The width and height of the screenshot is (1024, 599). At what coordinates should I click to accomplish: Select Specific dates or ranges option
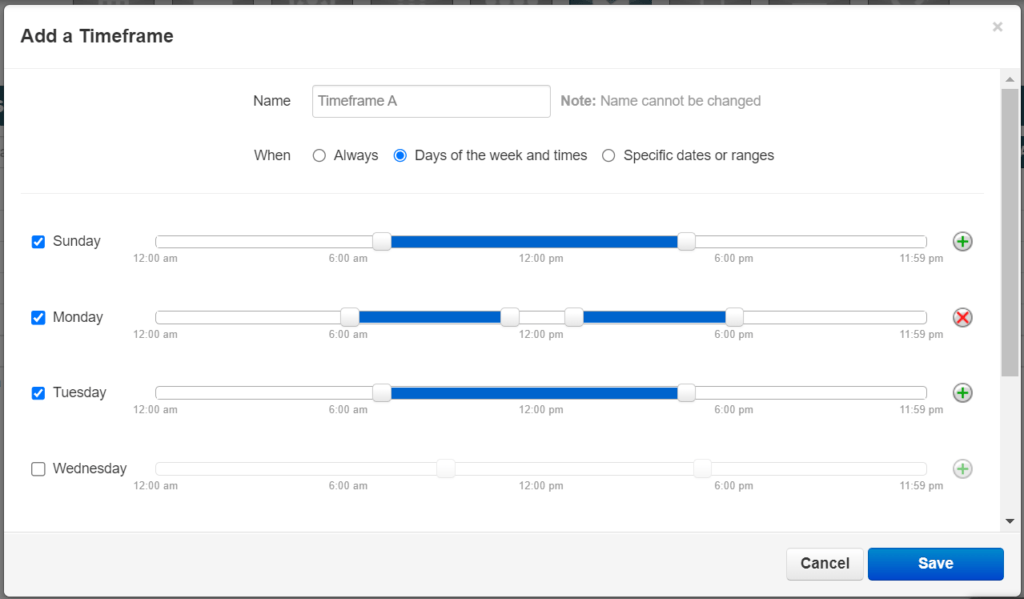coord(608,156)
